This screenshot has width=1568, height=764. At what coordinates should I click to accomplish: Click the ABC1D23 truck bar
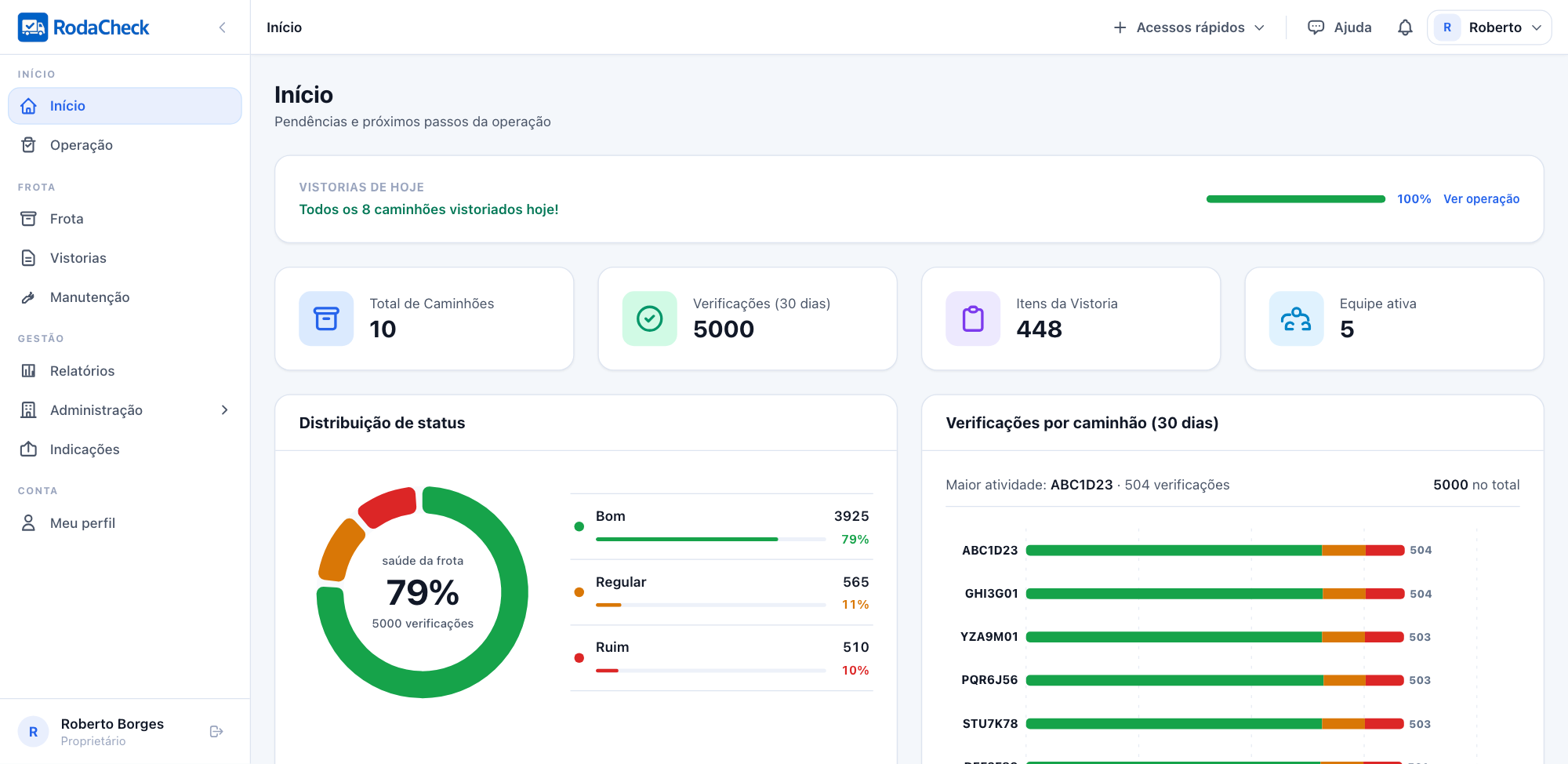point(1214,551)
